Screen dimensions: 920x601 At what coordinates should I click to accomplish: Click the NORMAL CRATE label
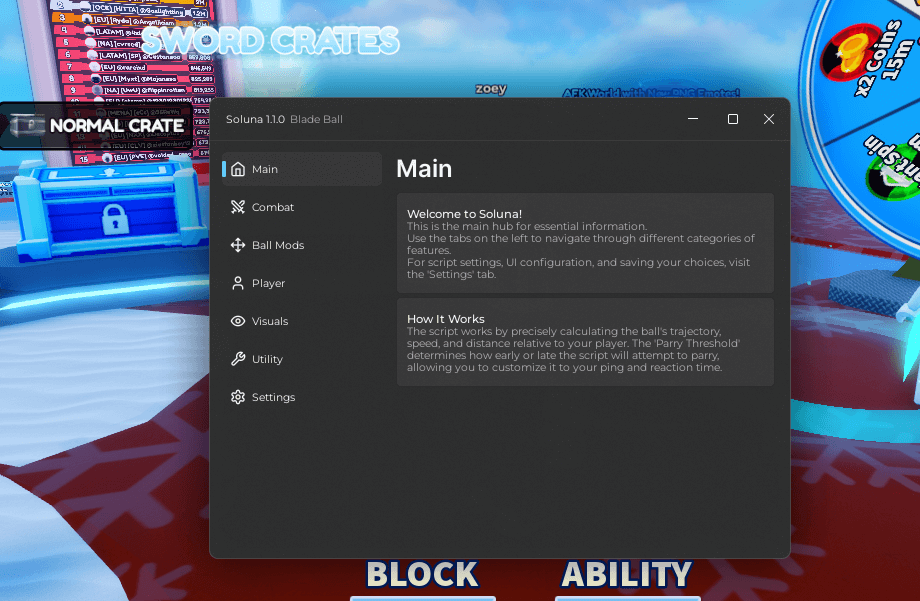coord(116,126)
